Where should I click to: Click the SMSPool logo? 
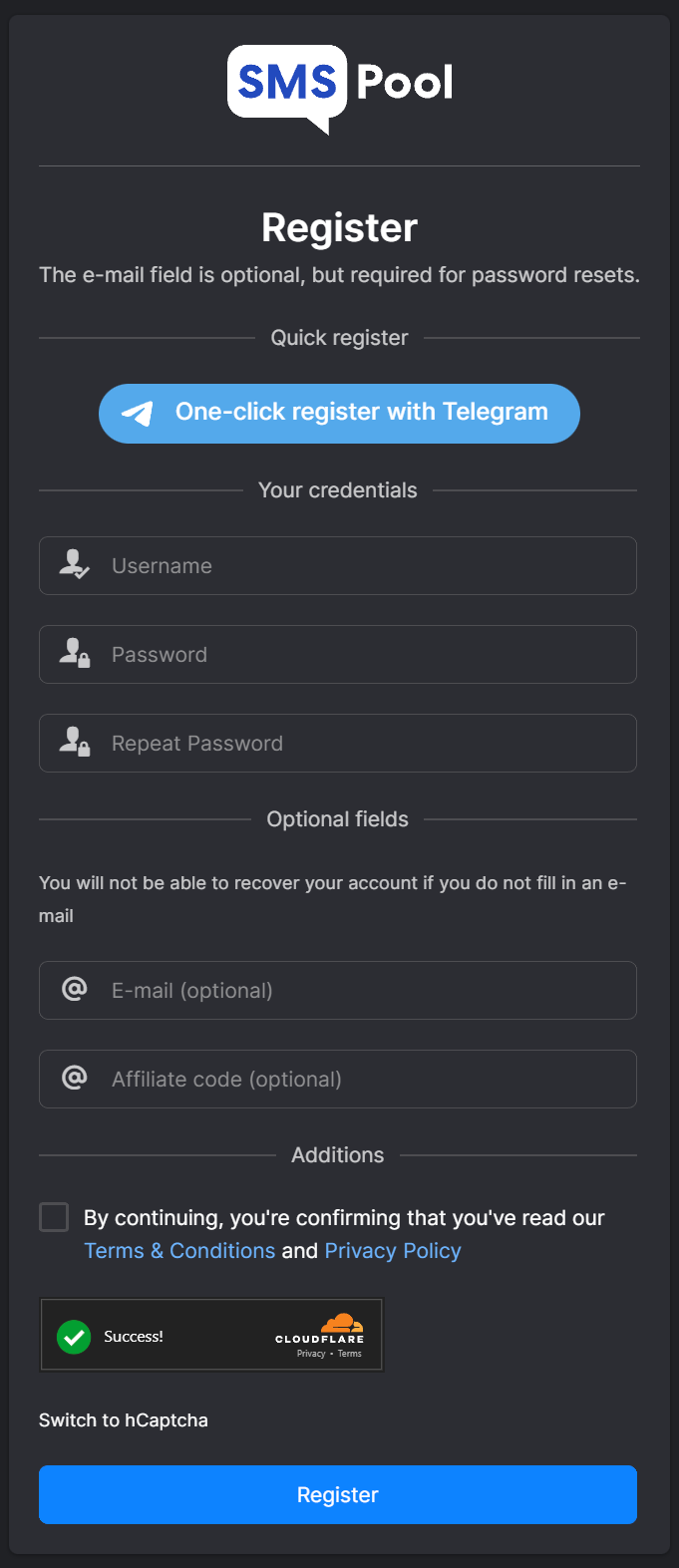[339, 88]
